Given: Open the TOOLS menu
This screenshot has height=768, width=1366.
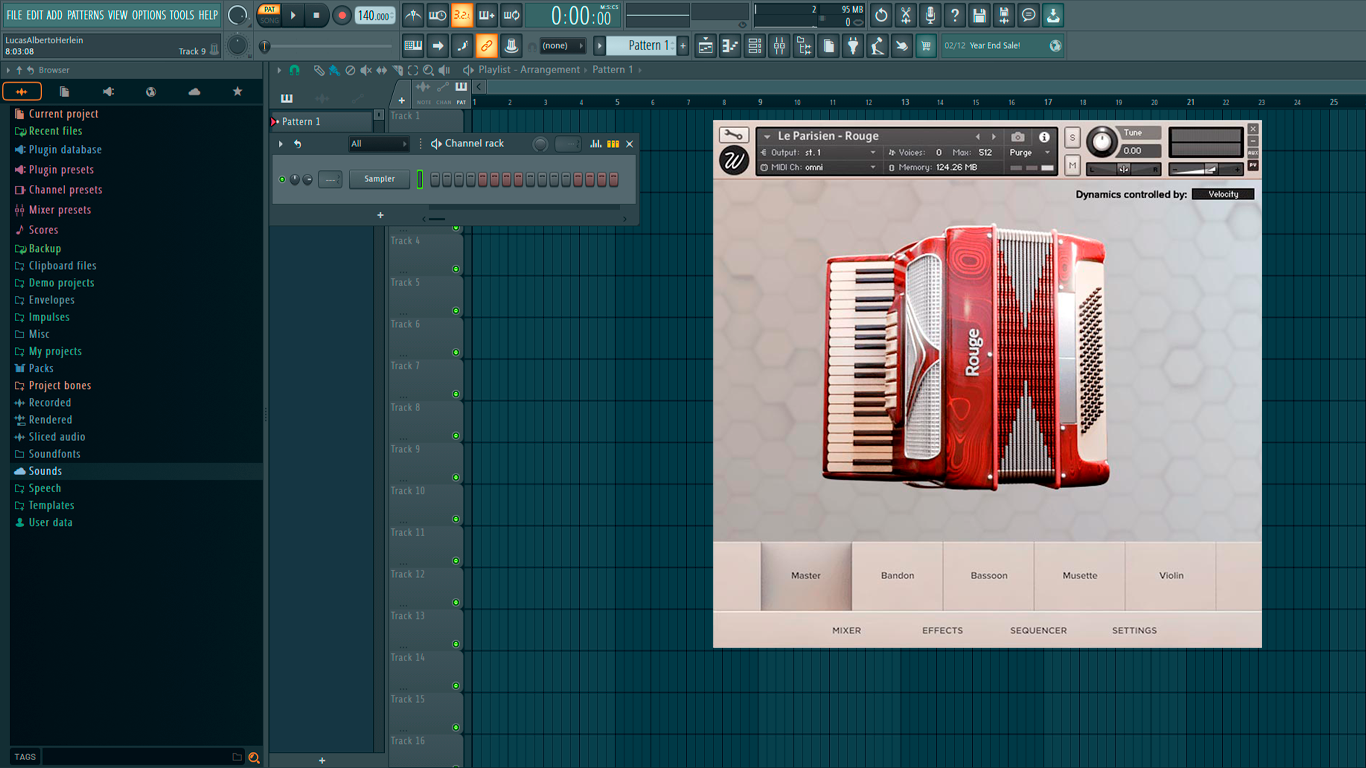Looking at the screenshot, I should pyautogui.click(x=182, y=15).
